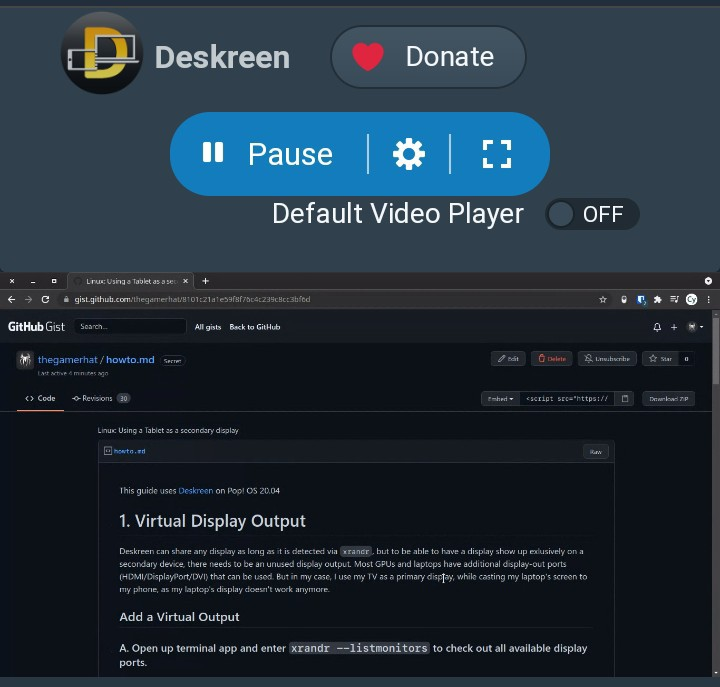Click the '1. Virtual Display Output' heading
The width and height of the screenshot is (720, 687).
click(x=212, y=521)
